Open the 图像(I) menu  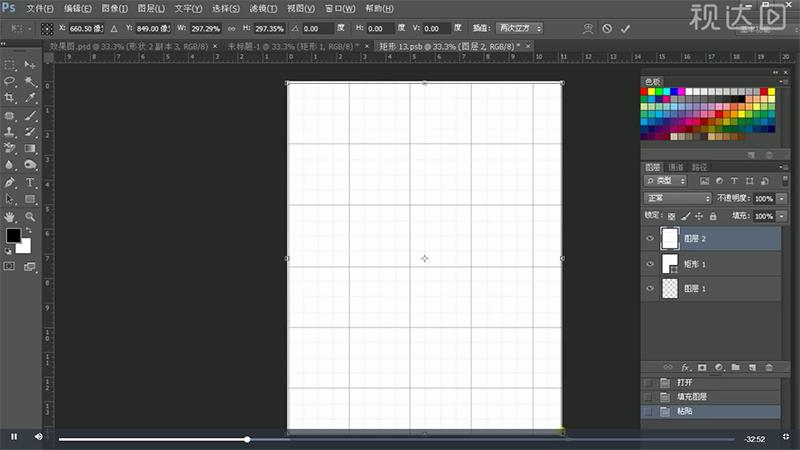110,8
